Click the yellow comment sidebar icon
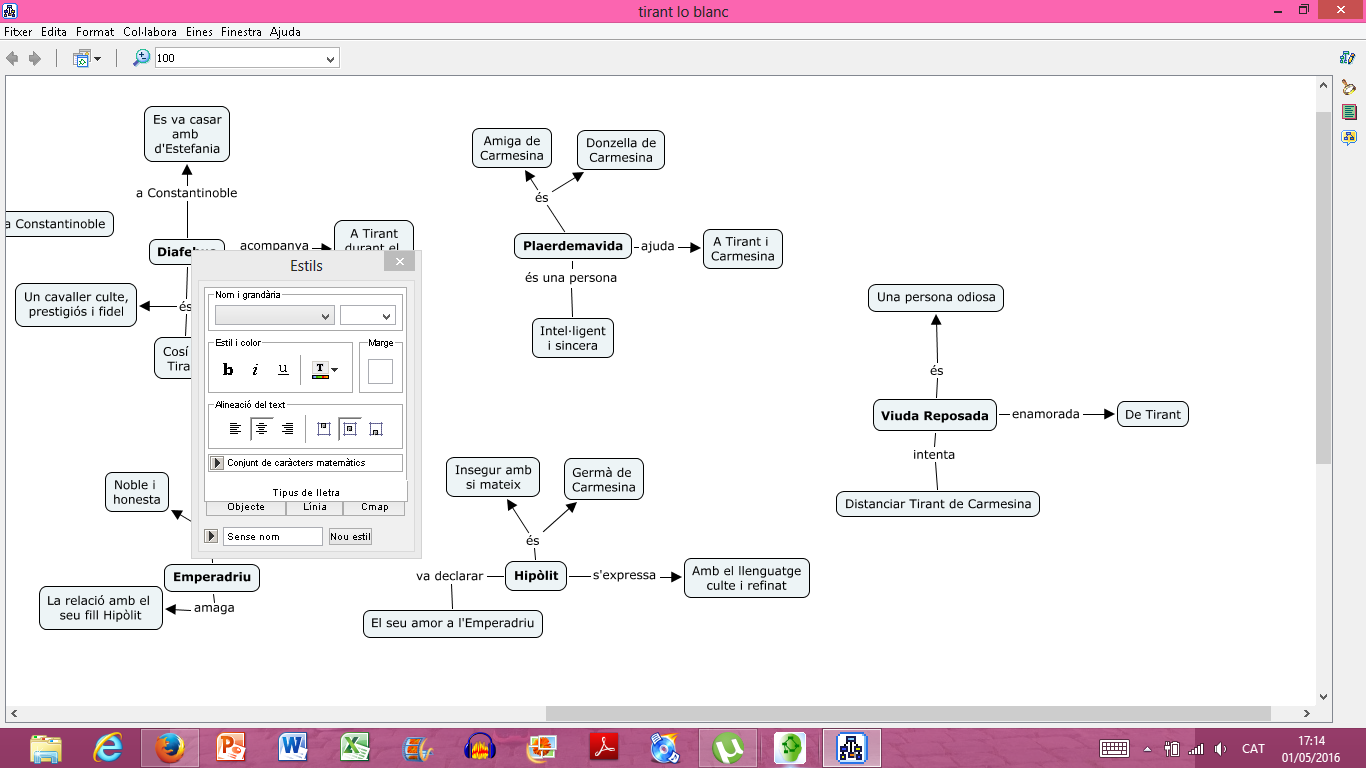This screenshot has width=1366, height=768. point(1349,137)
